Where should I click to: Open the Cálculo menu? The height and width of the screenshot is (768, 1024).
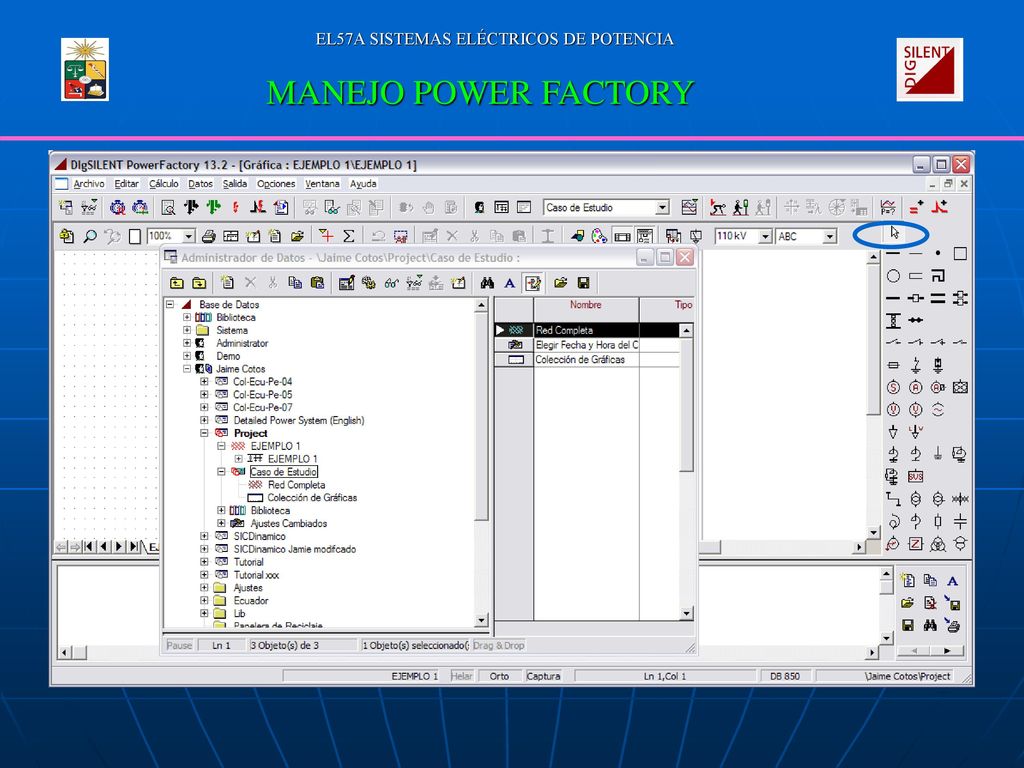pyautogui.click(x=163, y=184)
